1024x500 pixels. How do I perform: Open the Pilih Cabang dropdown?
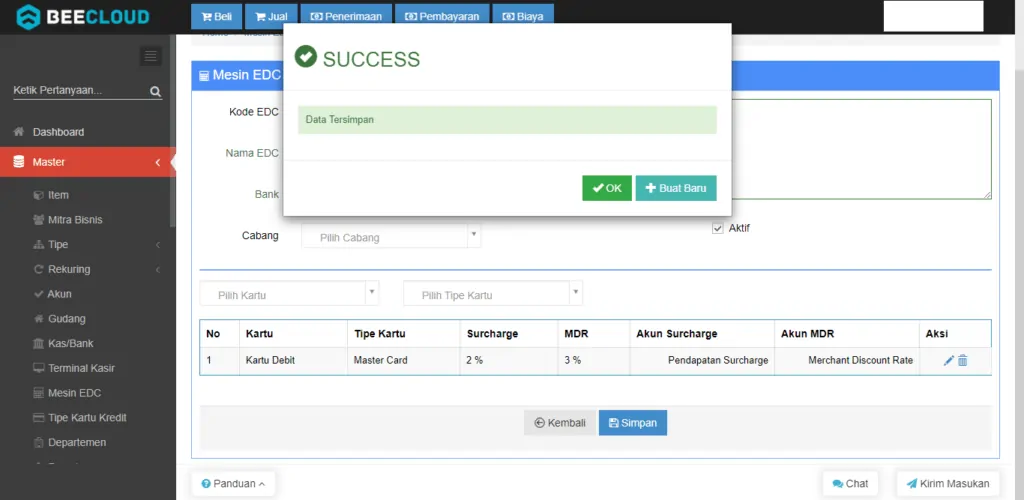pos(391,237)
